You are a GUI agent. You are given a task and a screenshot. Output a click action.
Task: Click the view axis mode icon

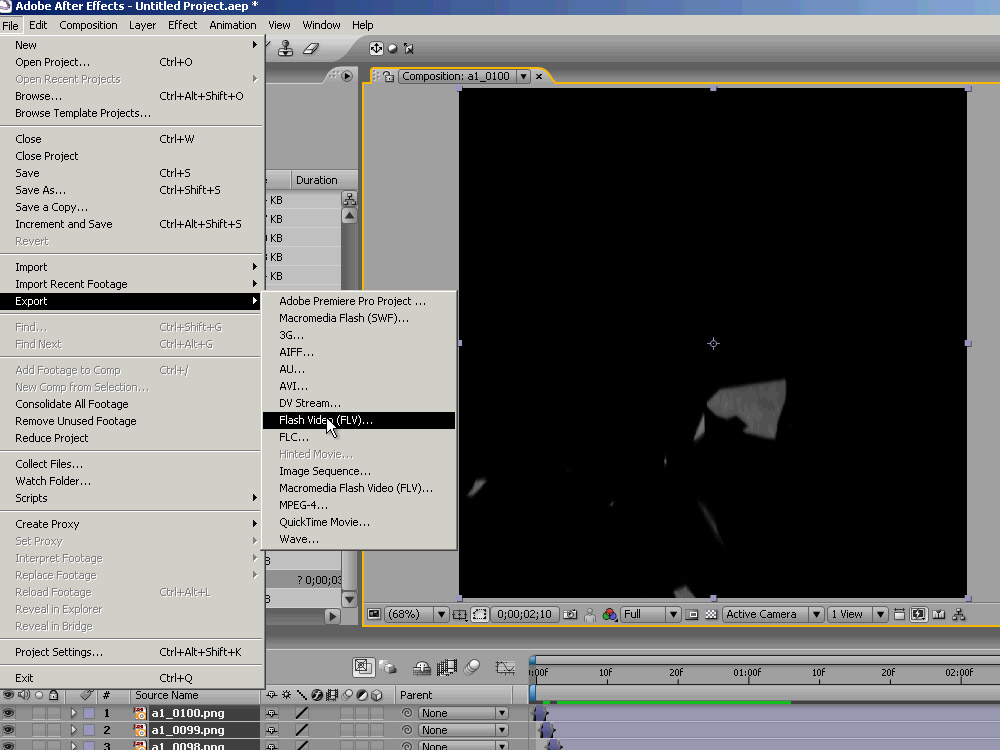coord(409,48)
